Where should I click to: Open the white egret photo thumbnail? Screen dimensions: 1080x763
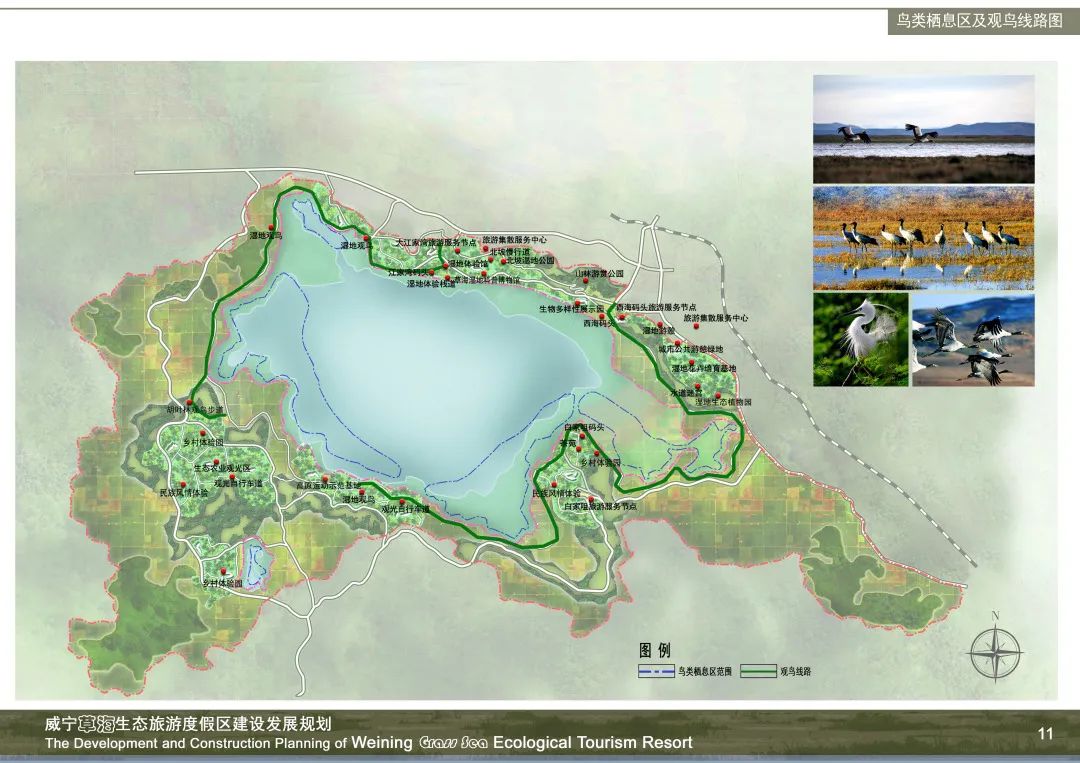coord(859,339)
